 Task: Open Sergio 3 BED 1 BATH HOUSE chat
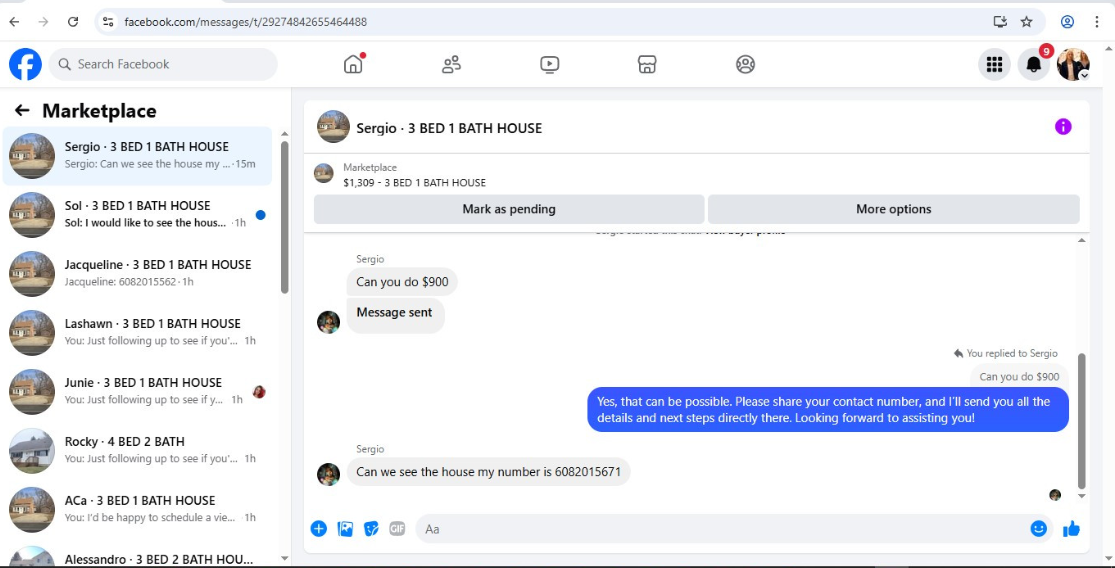tap(137, 156)
